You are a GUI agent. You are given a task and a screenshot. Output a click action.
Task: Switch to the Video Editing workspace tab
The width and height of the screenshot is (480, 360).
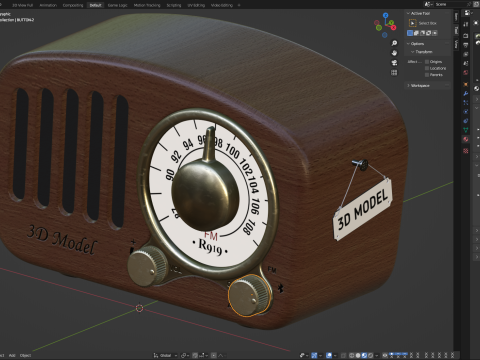click(222, 5)
